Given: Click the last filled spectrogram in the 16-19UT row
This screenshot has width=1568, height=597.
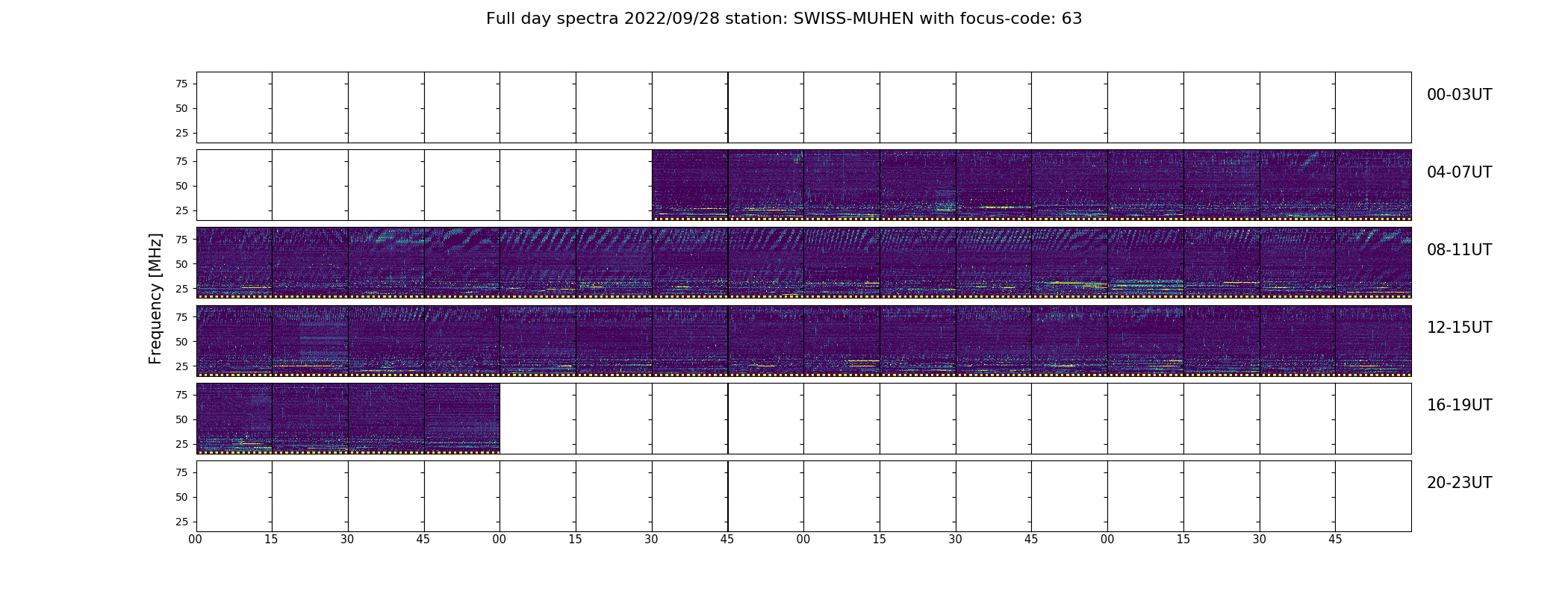Looking at the screenshot, I should point(462,418).
